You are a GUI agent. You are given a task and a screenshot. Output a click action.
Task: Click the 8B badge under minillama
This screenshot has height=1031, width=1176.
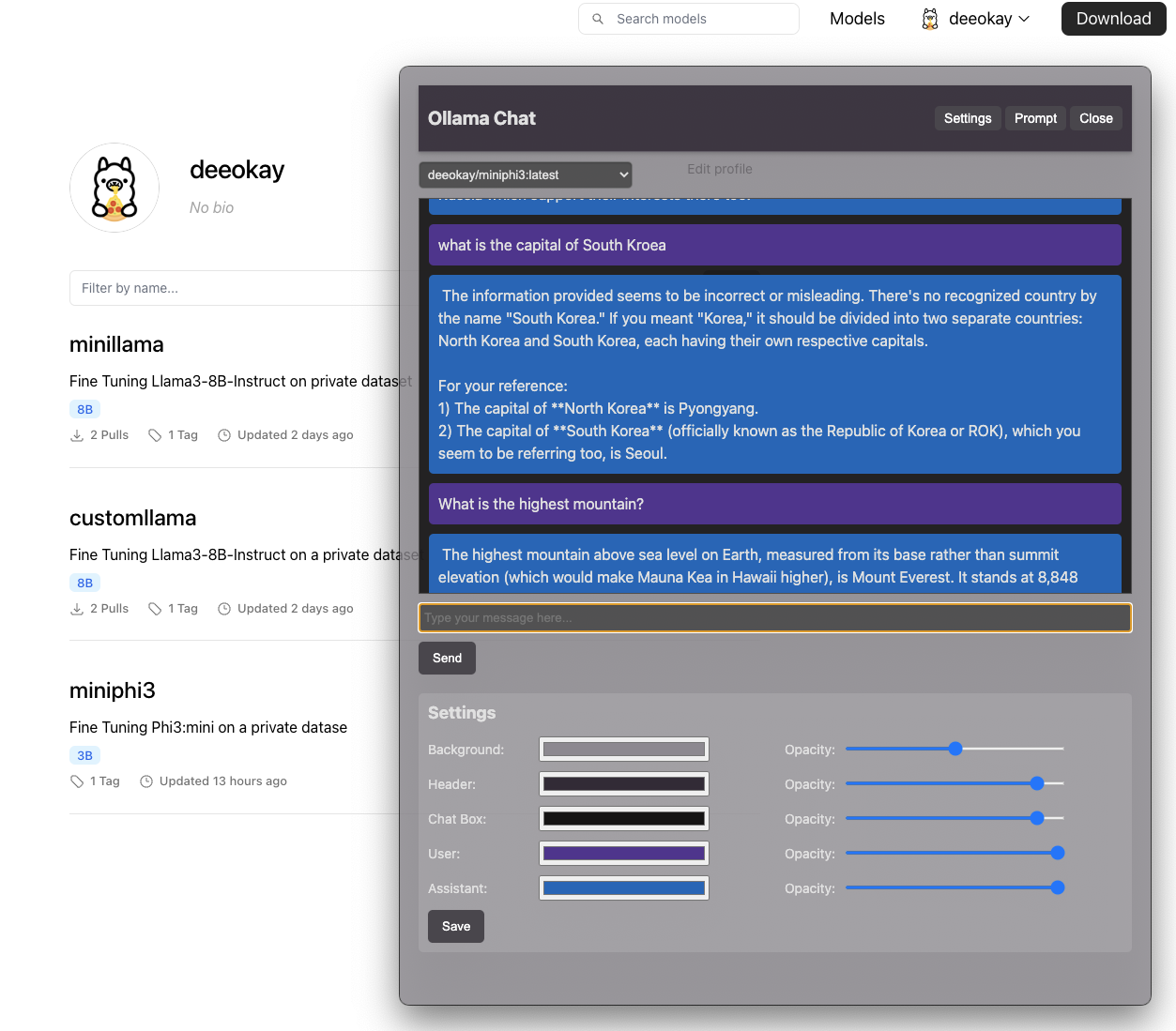(84, 409)
